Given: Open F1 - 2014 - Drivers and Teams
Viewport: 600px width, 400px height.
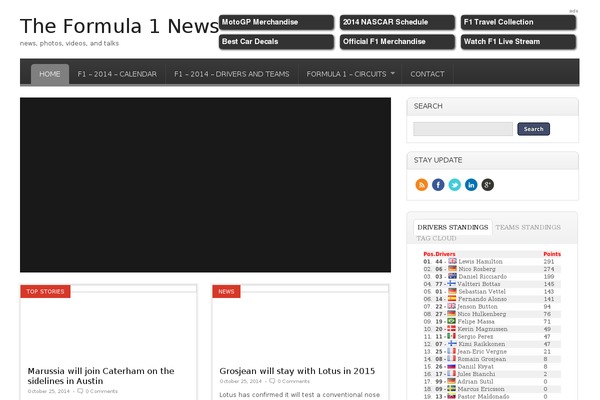Looking at the screenshot, I should click(x=232, y=74).
